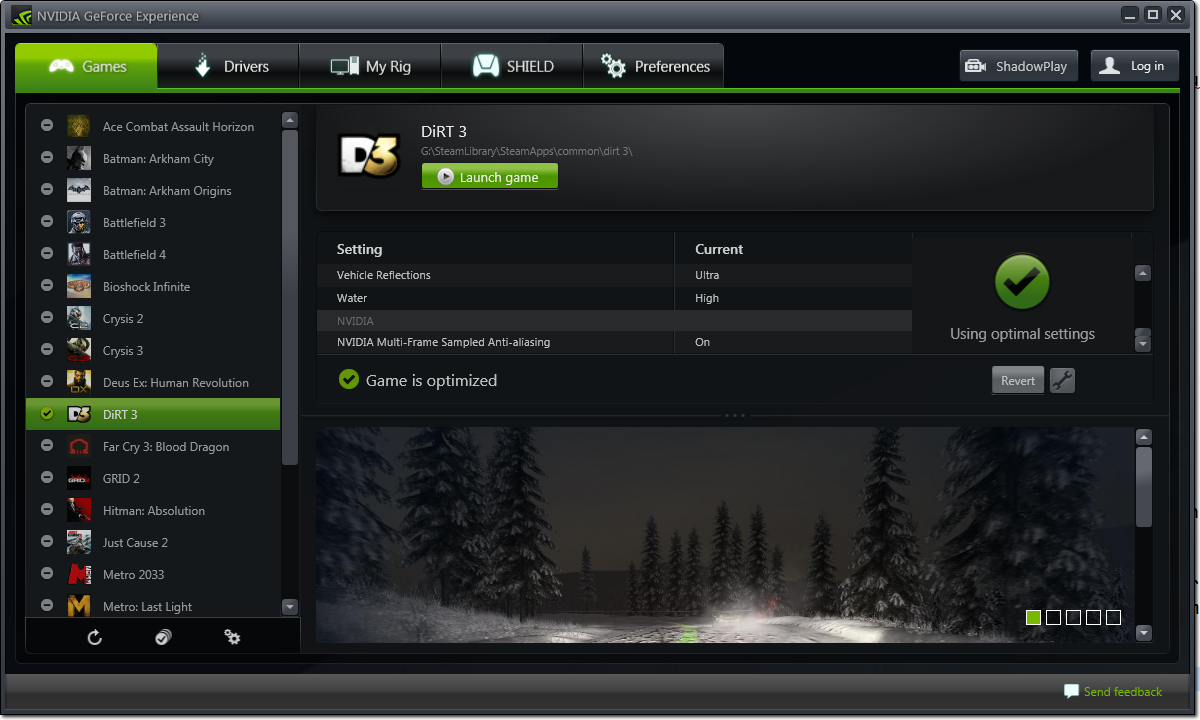Screen dimensions: 1200x720
Task: Select the Metro 2033 game icon
Action: click(x=79, y=574)
